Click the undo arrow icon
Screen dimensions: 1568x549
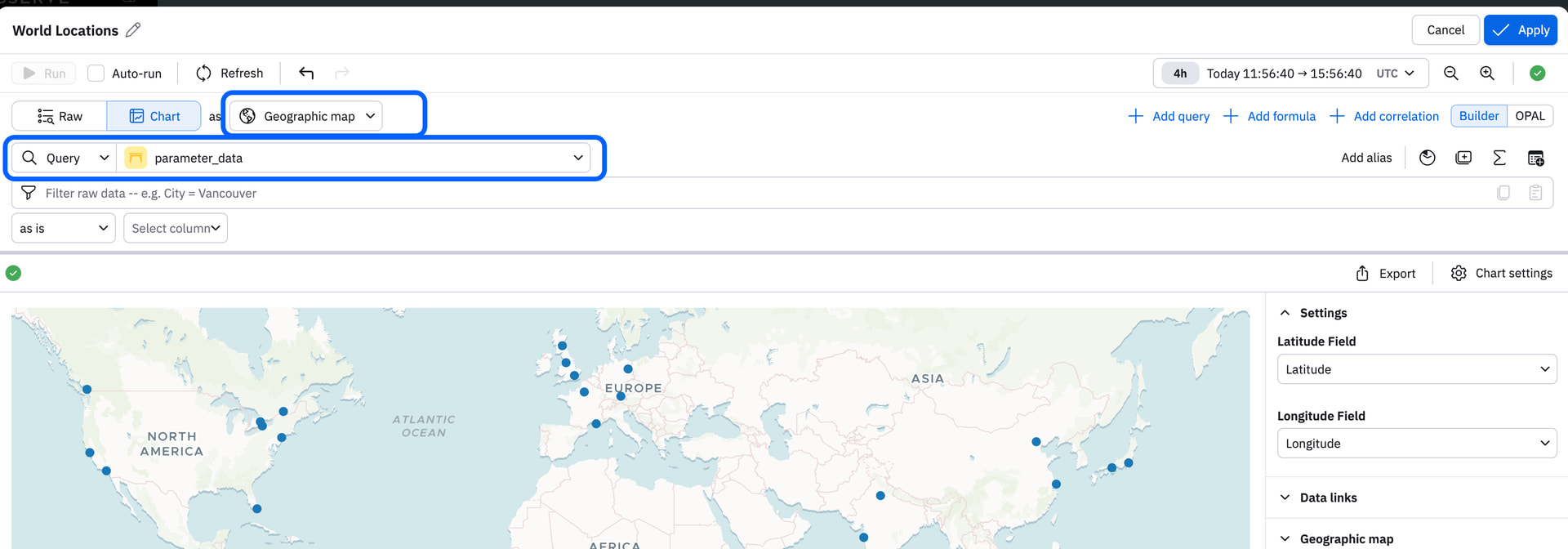306,73
